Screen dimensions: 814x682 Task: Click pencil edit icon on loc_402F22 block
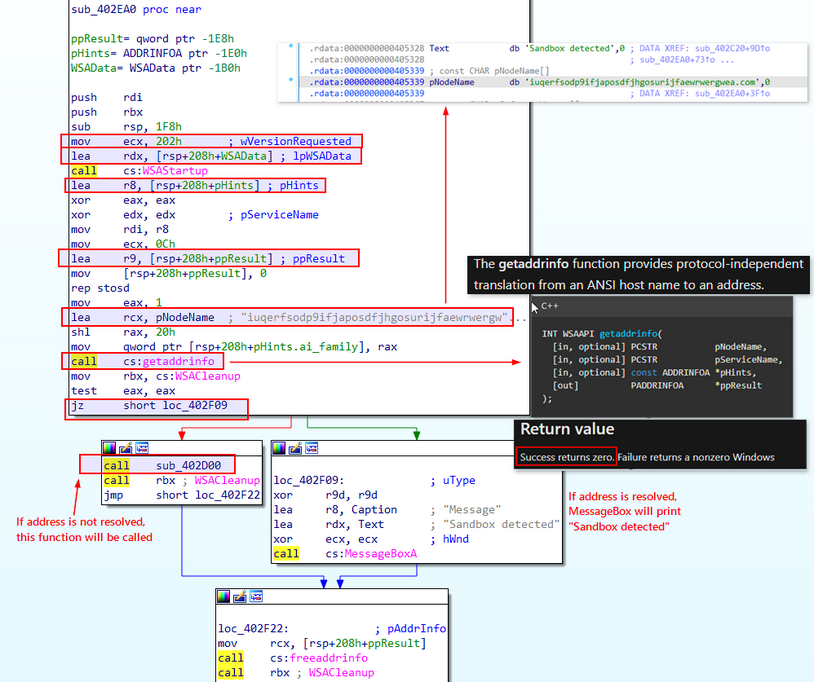pos(240,596)
